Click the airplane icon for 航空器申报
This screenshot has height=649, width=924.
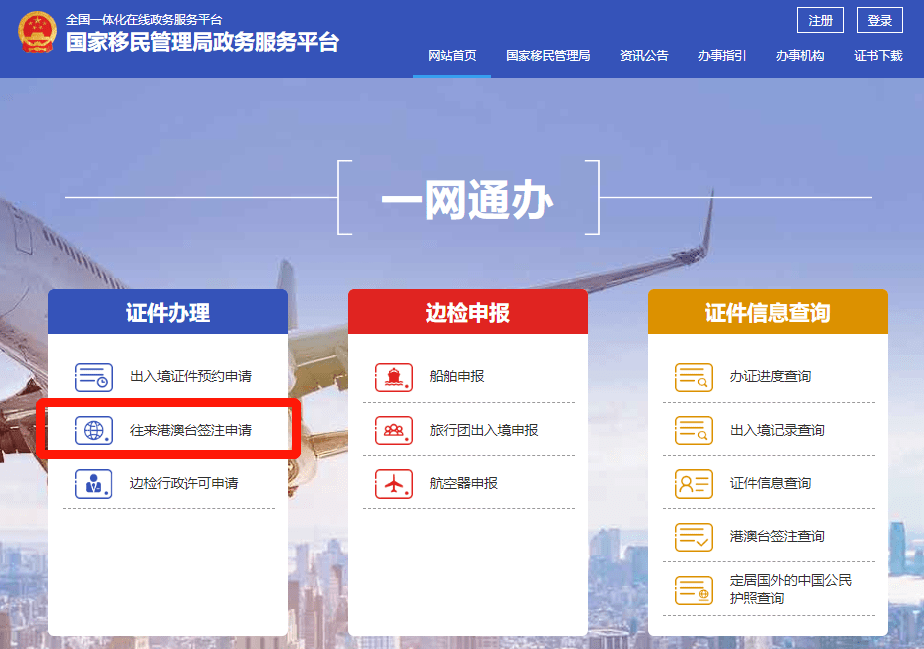click(x=394, y=483)
